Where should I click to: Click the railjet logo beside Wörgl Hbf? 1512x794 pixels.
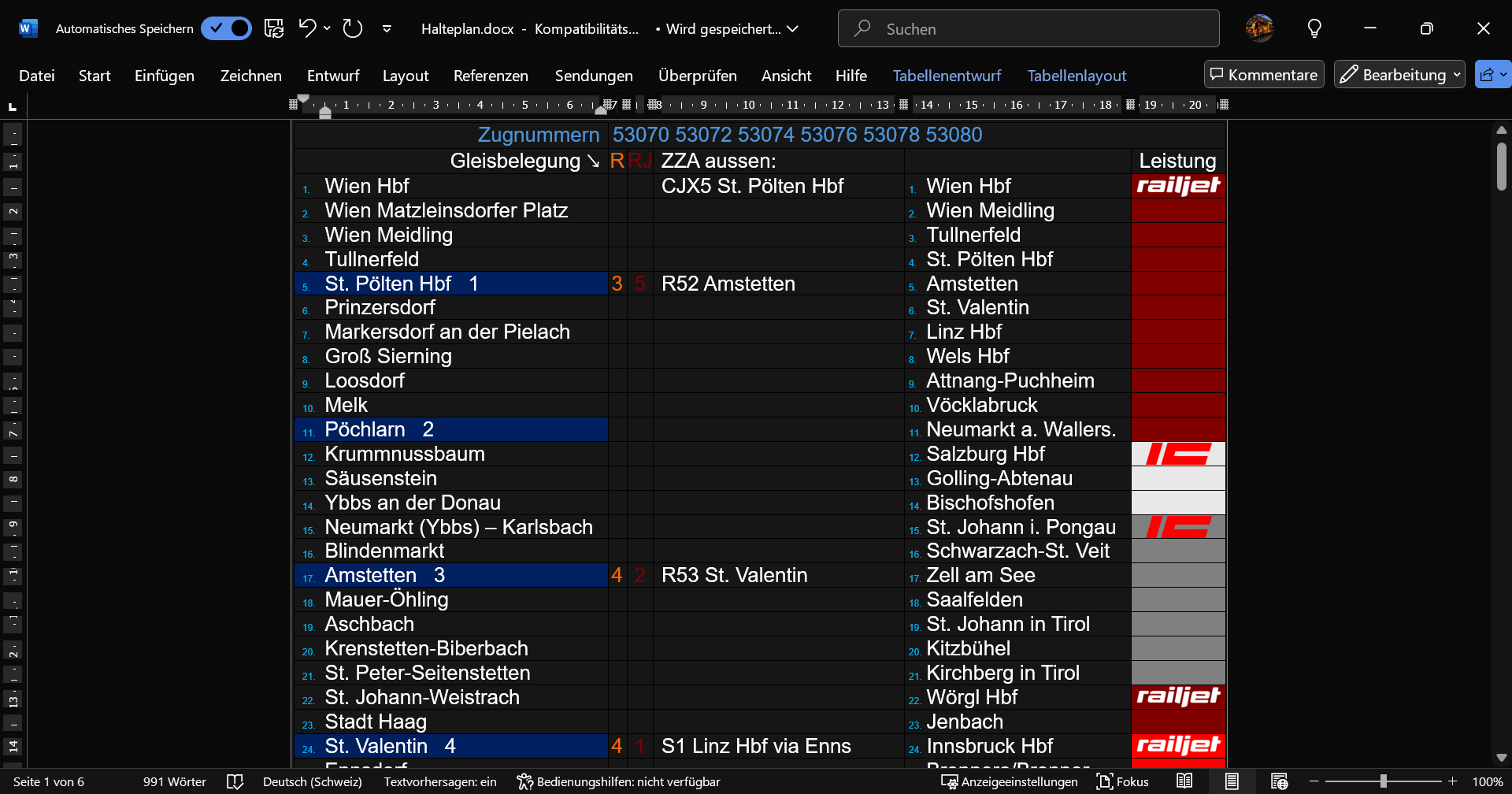1178,697
